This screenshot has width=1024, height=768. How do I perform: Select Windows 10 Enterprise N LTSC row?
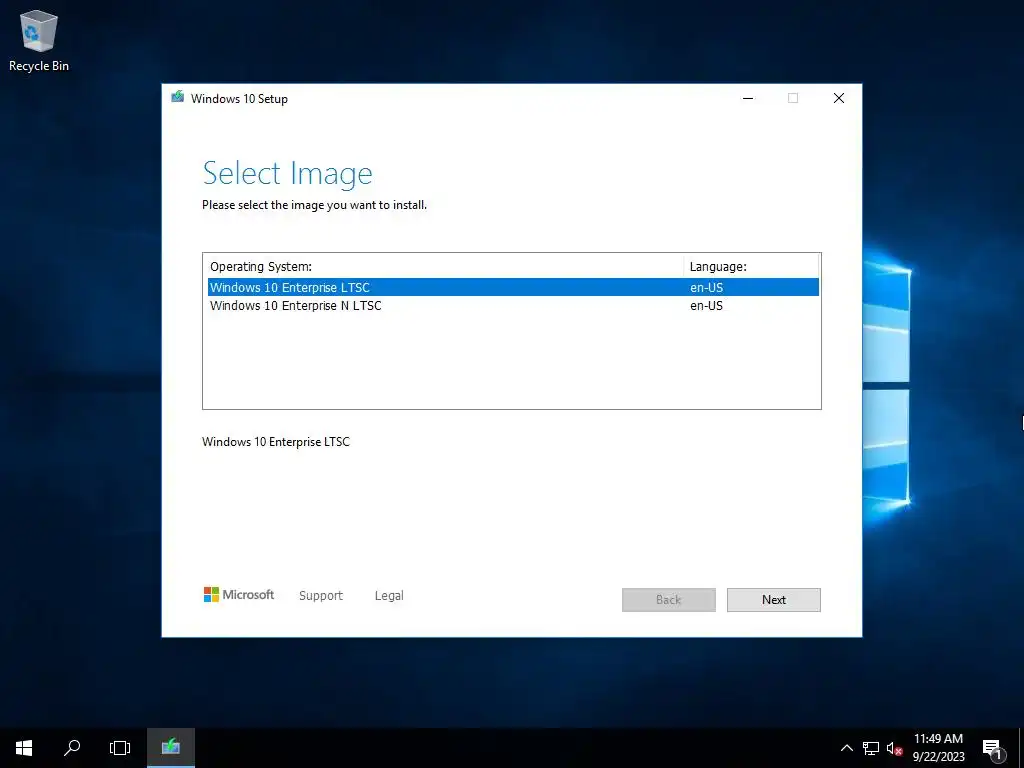click(513, 306)
